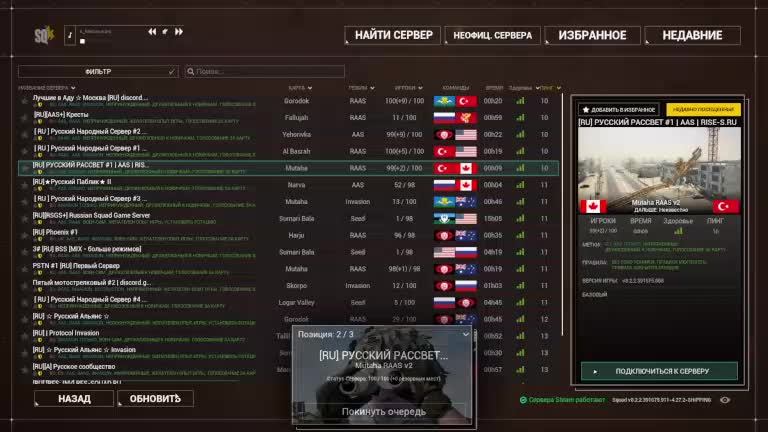The width and height of the screenshot is (768, 432).
Task: Click the НАЗАД button
Action: click(74, 399)
